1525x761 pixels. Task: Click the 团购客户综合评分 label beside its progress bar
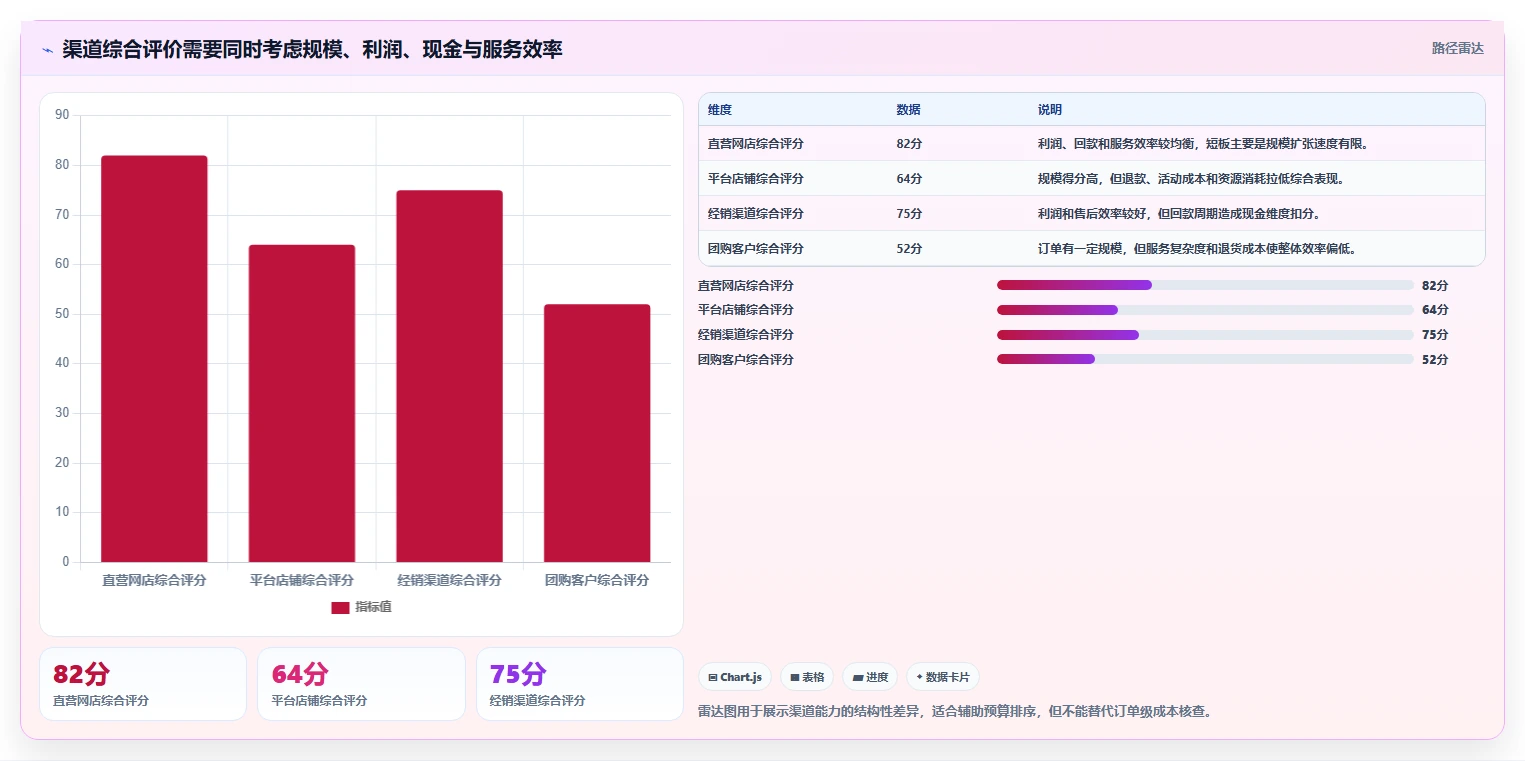tap(746, 359)
